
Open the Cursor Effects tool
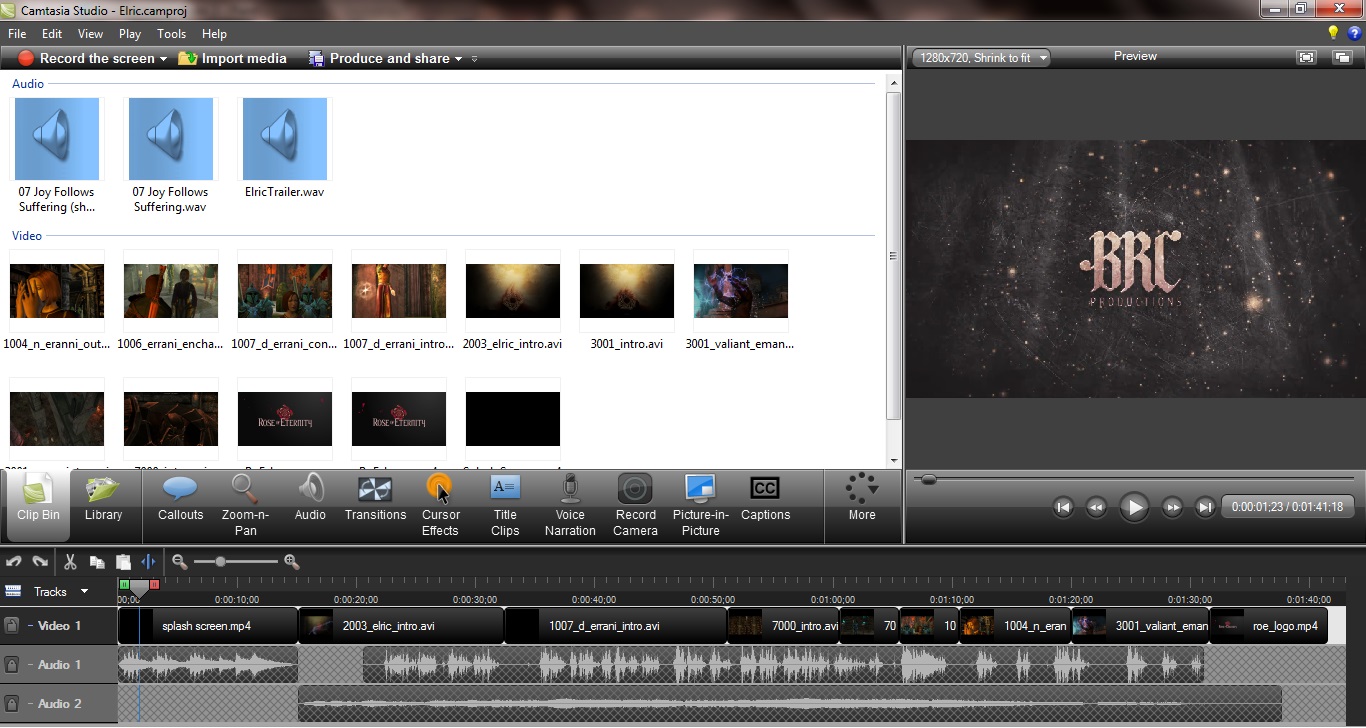[440, 506]
